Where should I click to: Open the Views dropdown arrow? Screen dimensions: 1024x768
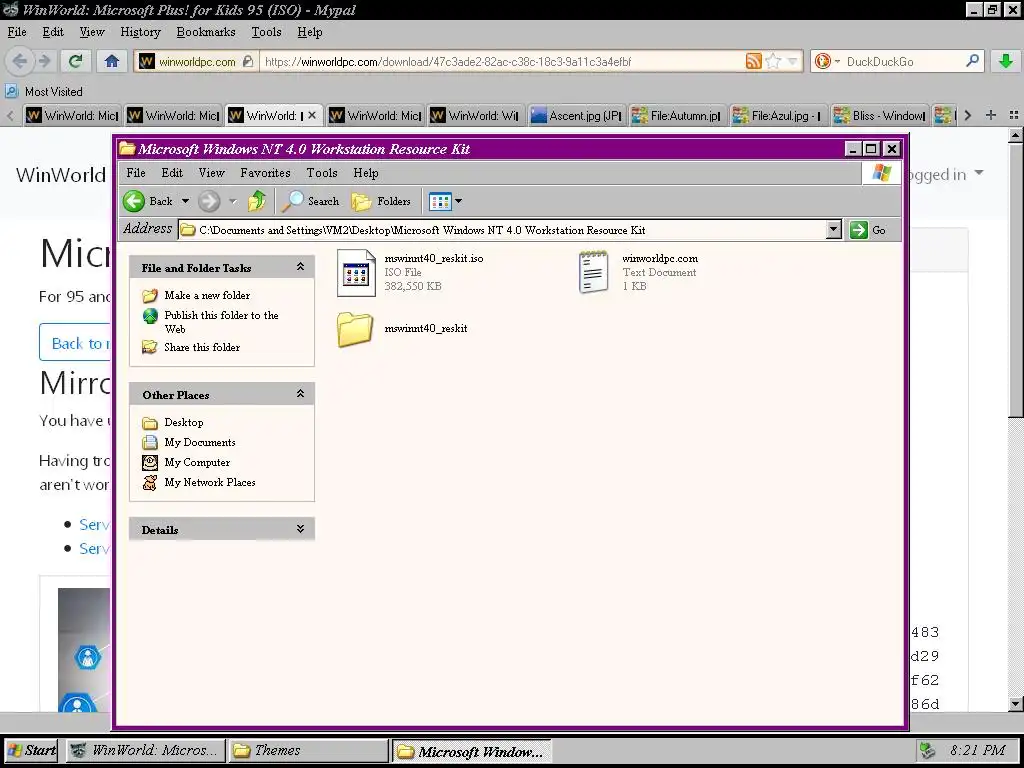click(x=458, y=201)
